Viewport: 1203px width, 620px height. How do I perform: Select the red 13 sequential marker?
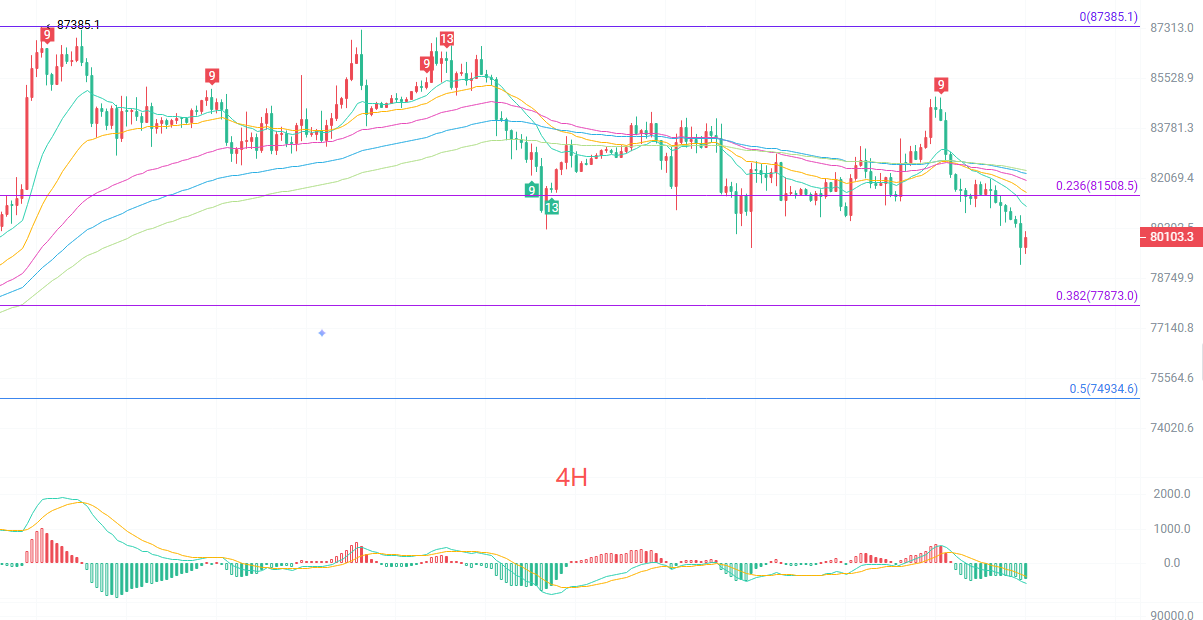coord(446,39)
